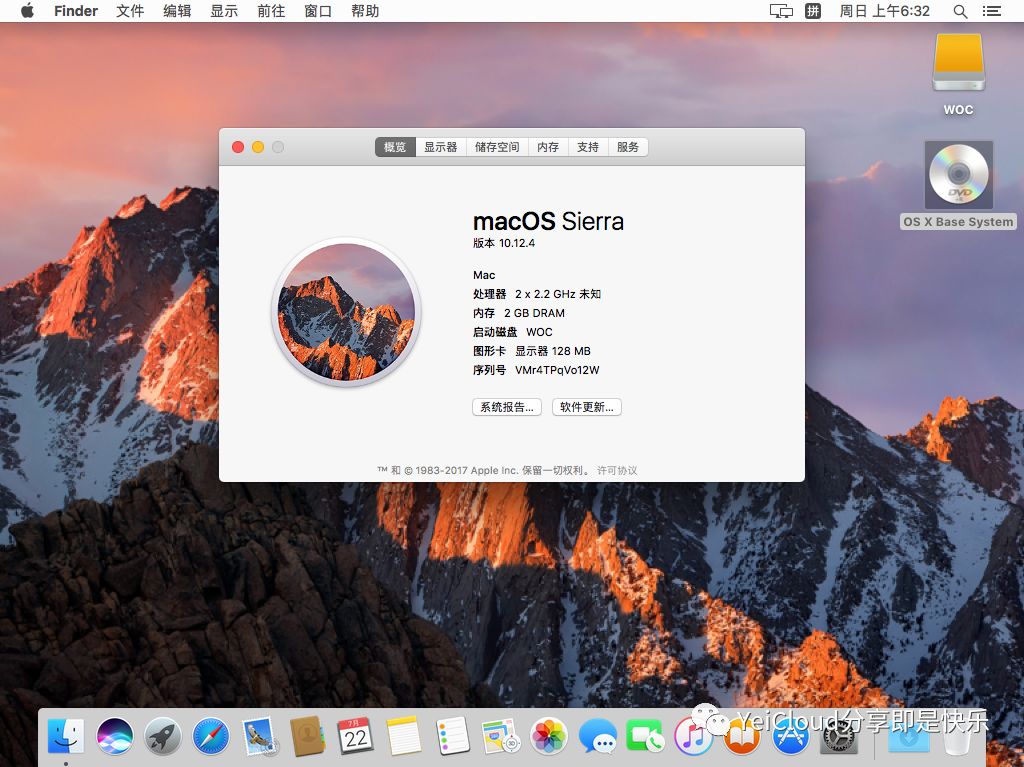
Task: Open Maps icon in dock
Action: (x=500, y=736)
